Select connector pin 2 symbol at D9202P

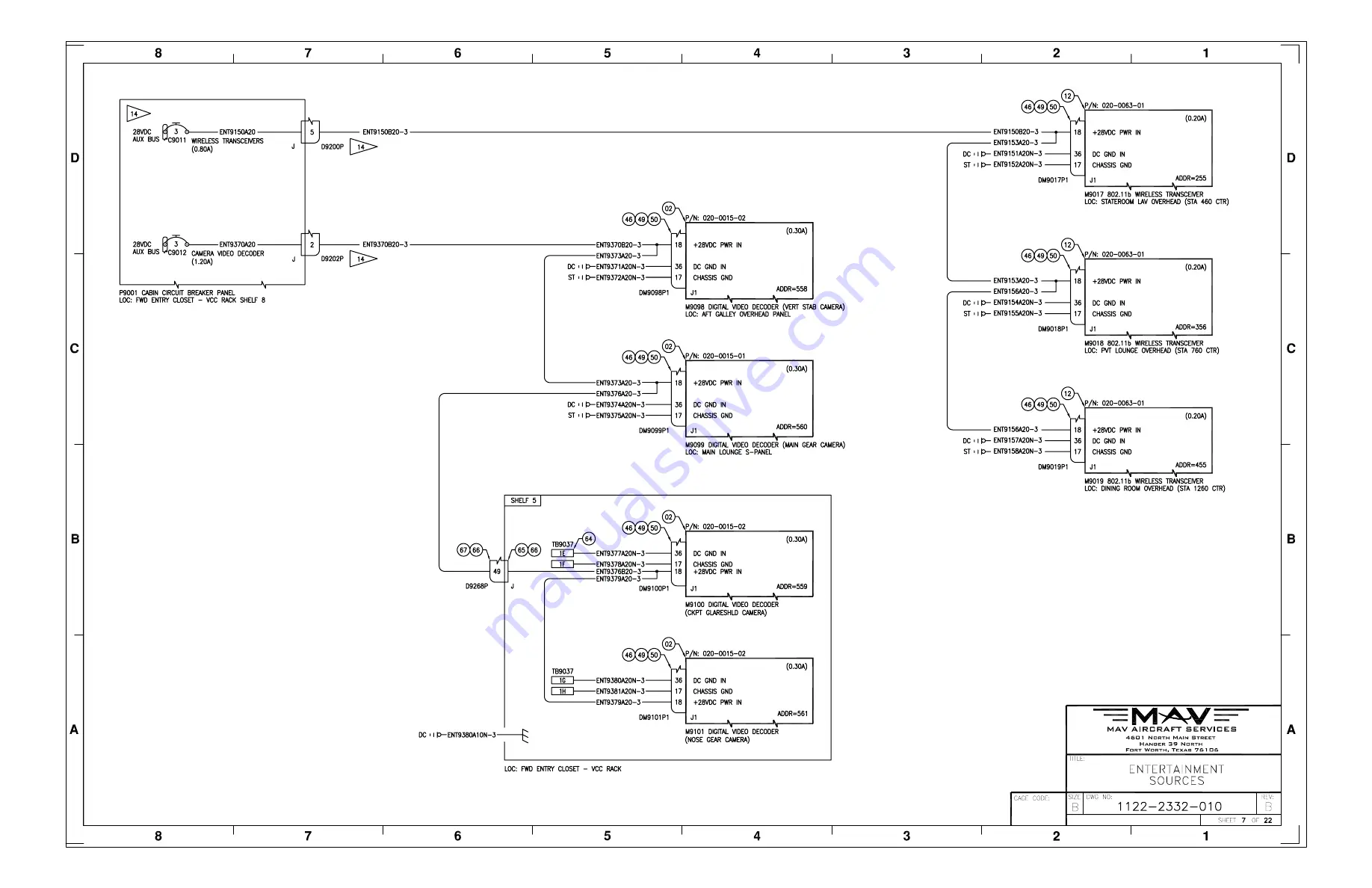(x=312, y=244)
